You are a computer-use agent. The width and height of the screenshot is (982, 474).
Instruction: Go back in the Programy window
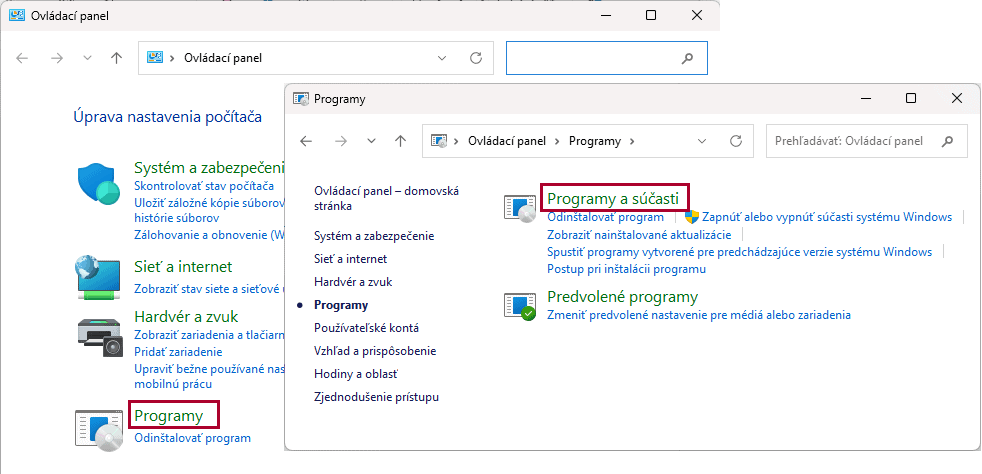(x=306, y=141)
